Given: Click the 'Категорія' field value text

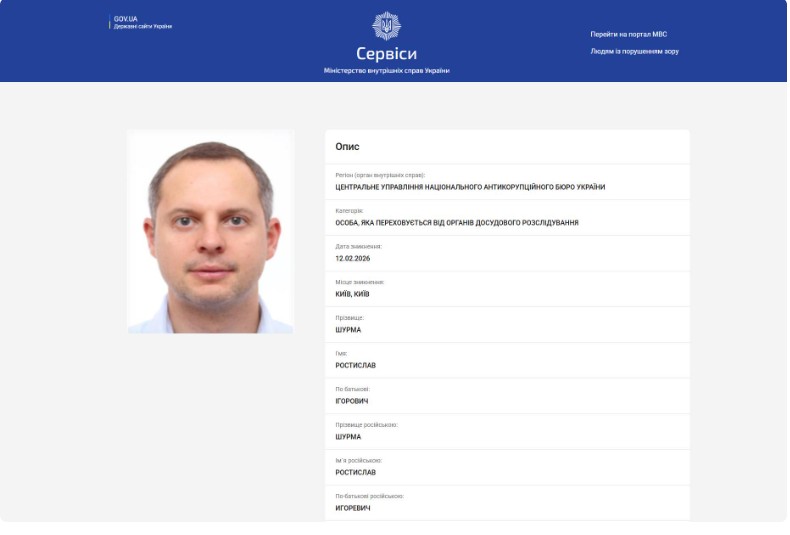Looking at the screenshot, I should pos(456,223).
